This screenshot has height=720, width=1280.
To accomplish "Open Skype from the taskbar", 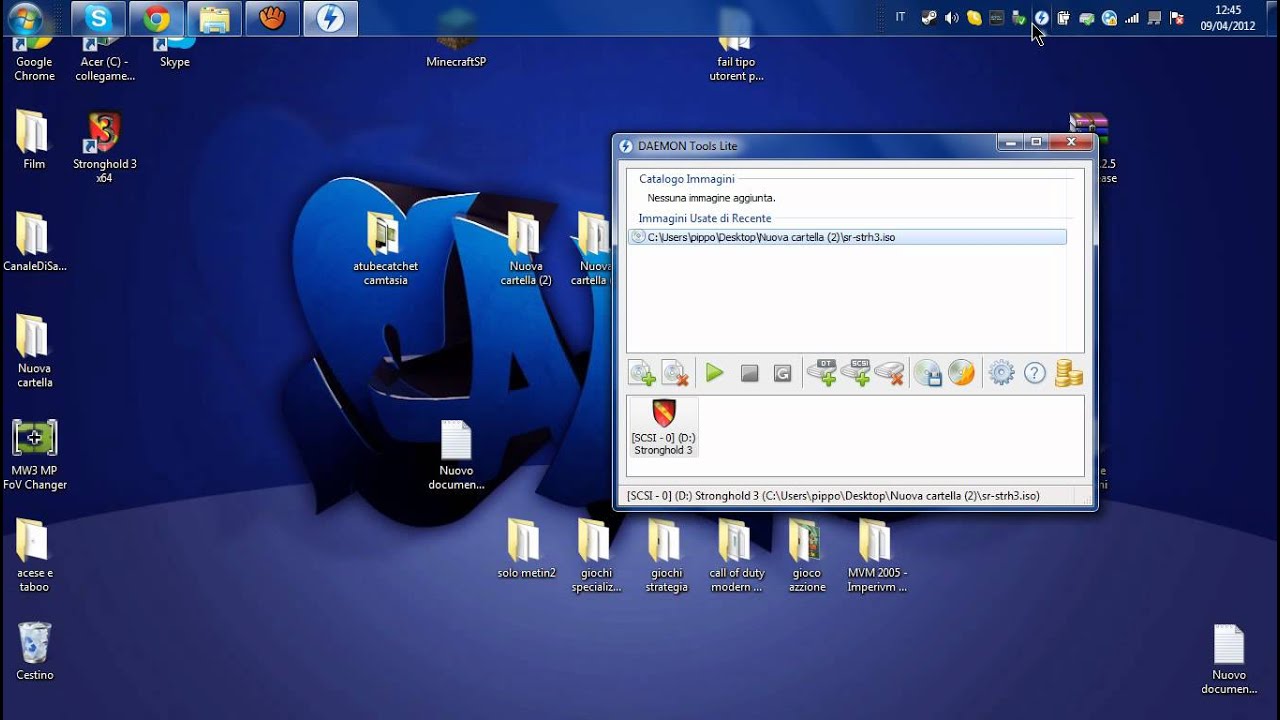I will (x=98, y=18).
